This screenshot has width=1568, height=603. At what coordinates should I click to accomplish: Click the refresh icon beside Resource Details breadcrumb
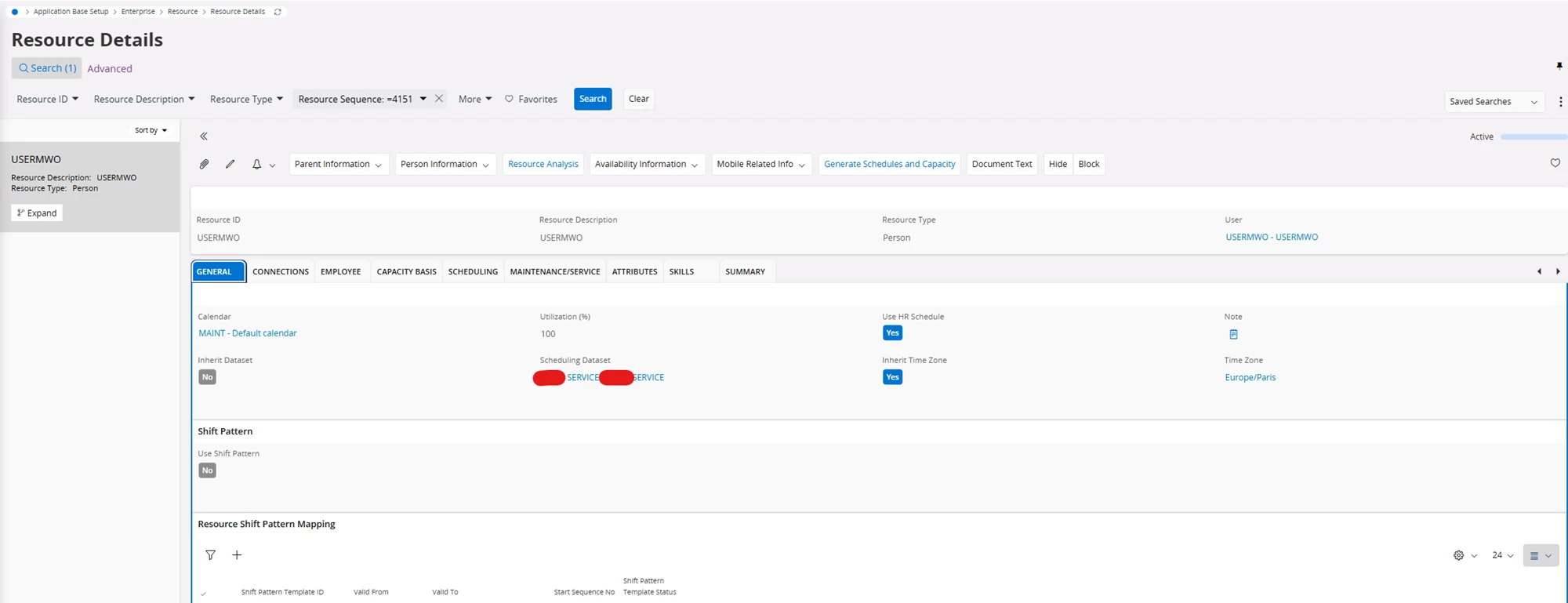click(278, 12)
